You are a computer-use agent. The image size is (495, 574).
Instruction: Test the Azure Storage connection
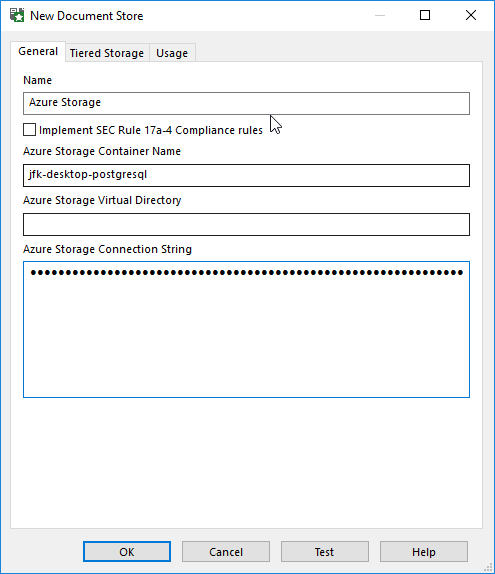(325, 551)
